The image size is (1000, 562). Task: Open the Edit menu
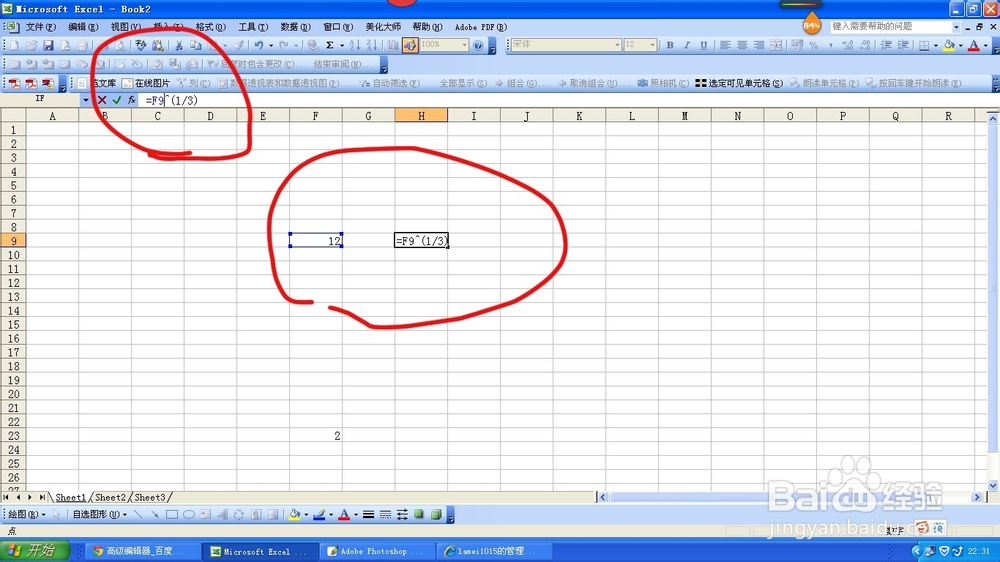point(83,27)
